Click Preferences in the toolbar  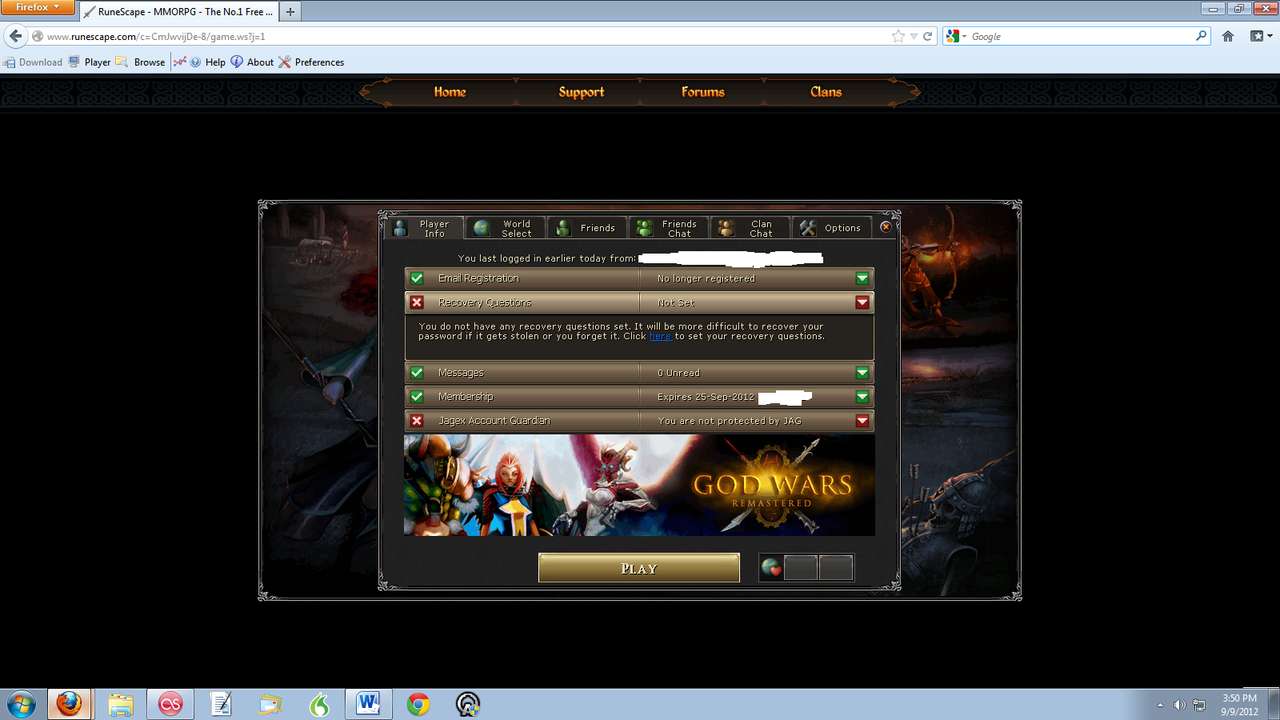point(311,62)
